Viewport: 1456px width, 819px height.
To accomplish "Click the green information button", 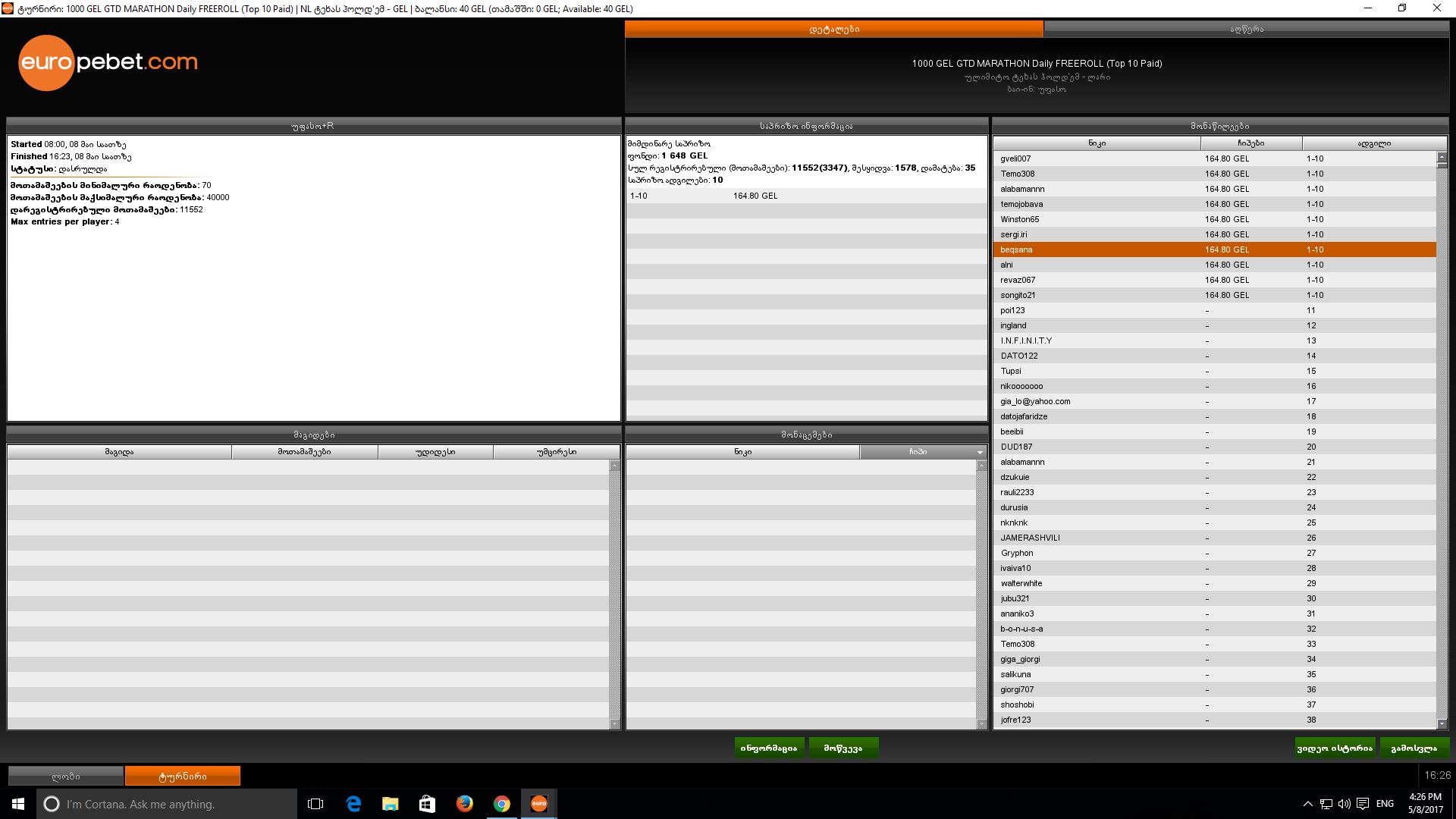I will [x=769, y=748].
